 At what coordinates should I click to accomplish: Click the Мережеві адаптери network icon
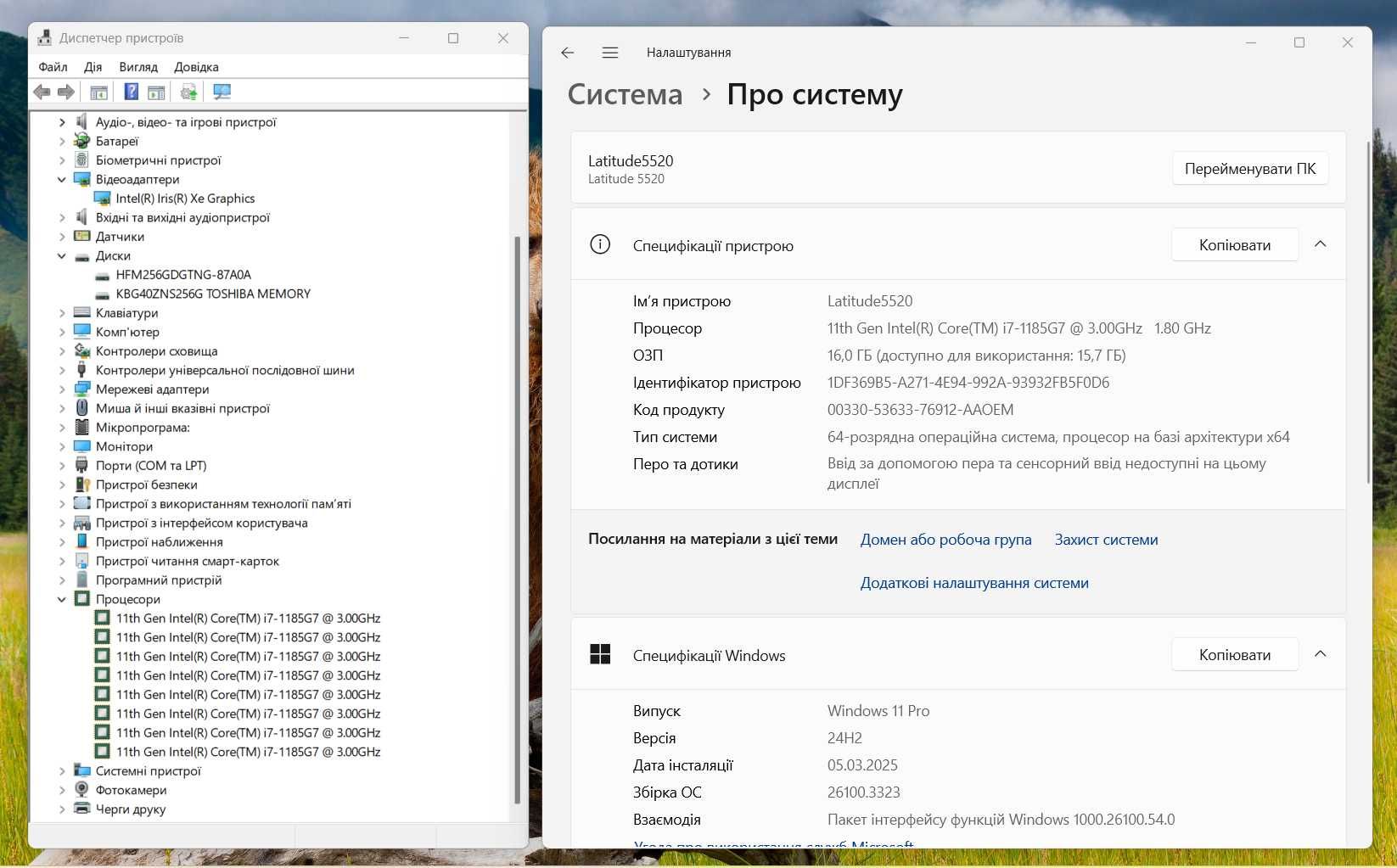click(82, 389)
